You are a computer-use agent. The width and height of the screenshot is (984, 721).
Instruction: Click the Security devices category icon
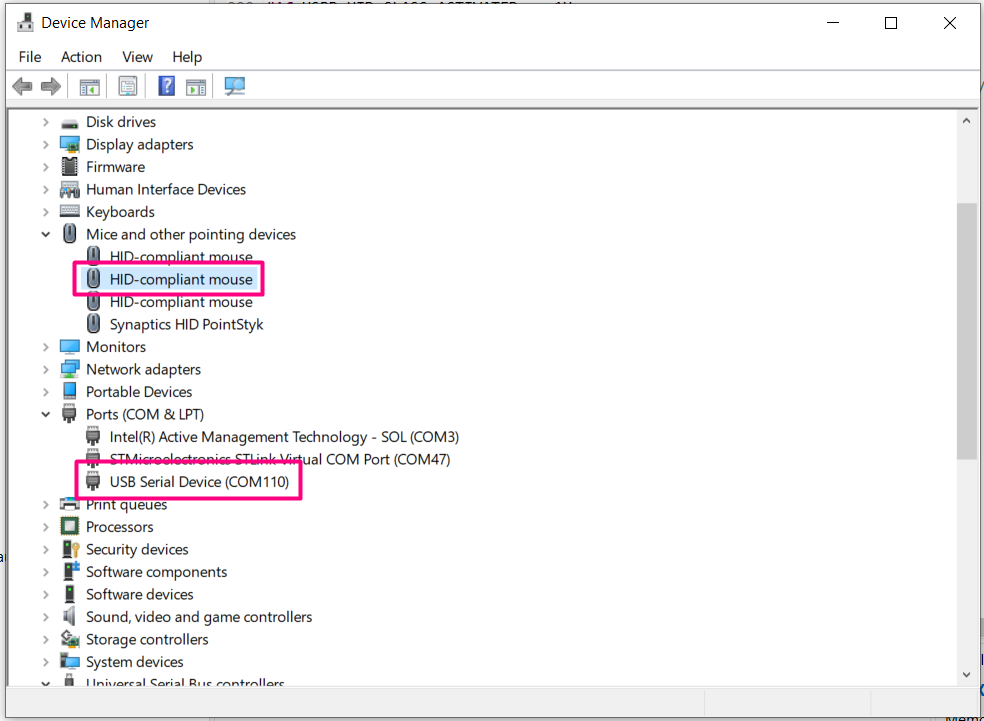[69, 549]
